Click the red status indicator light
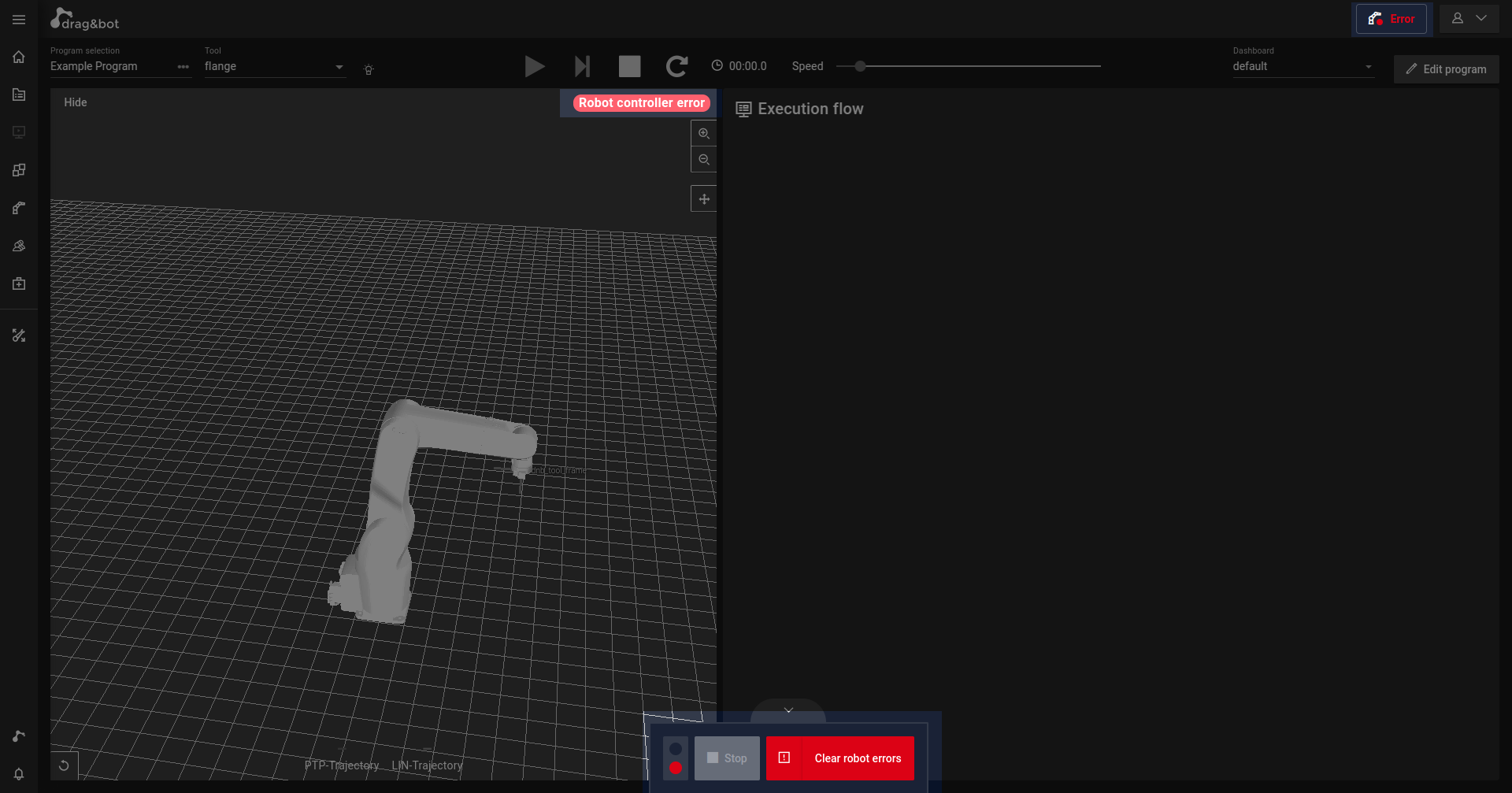 click(676, 768)
